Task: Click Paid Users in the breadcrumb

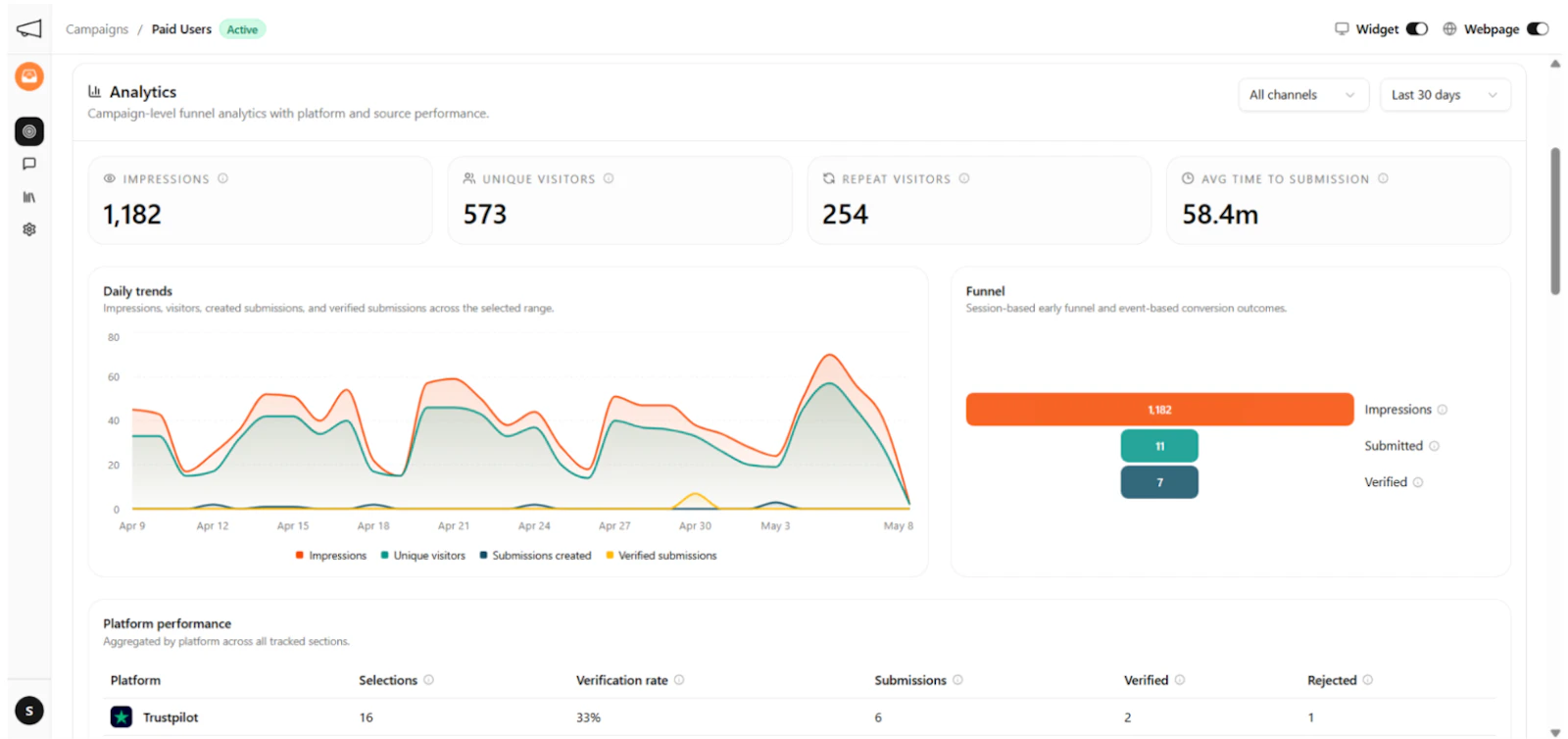Action: pyautogui.click(x=181, y=29)
